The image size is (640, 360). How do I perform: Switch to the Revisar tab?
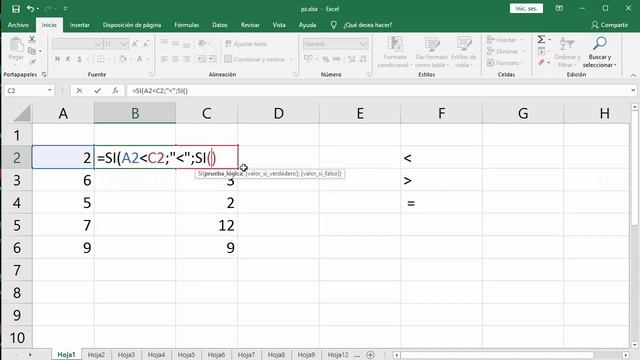(x=250, y=25)
